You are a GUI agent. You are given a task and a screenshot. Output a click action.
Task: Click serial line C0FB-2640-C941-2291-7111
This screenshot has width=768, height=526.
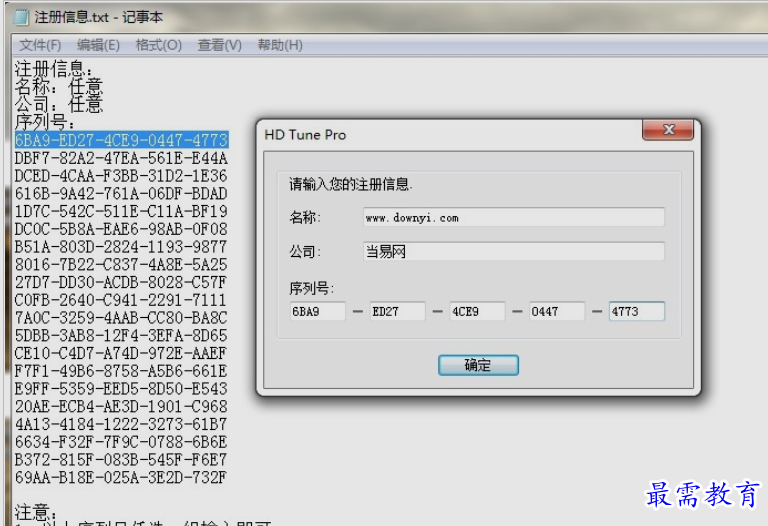coord(121,300)
